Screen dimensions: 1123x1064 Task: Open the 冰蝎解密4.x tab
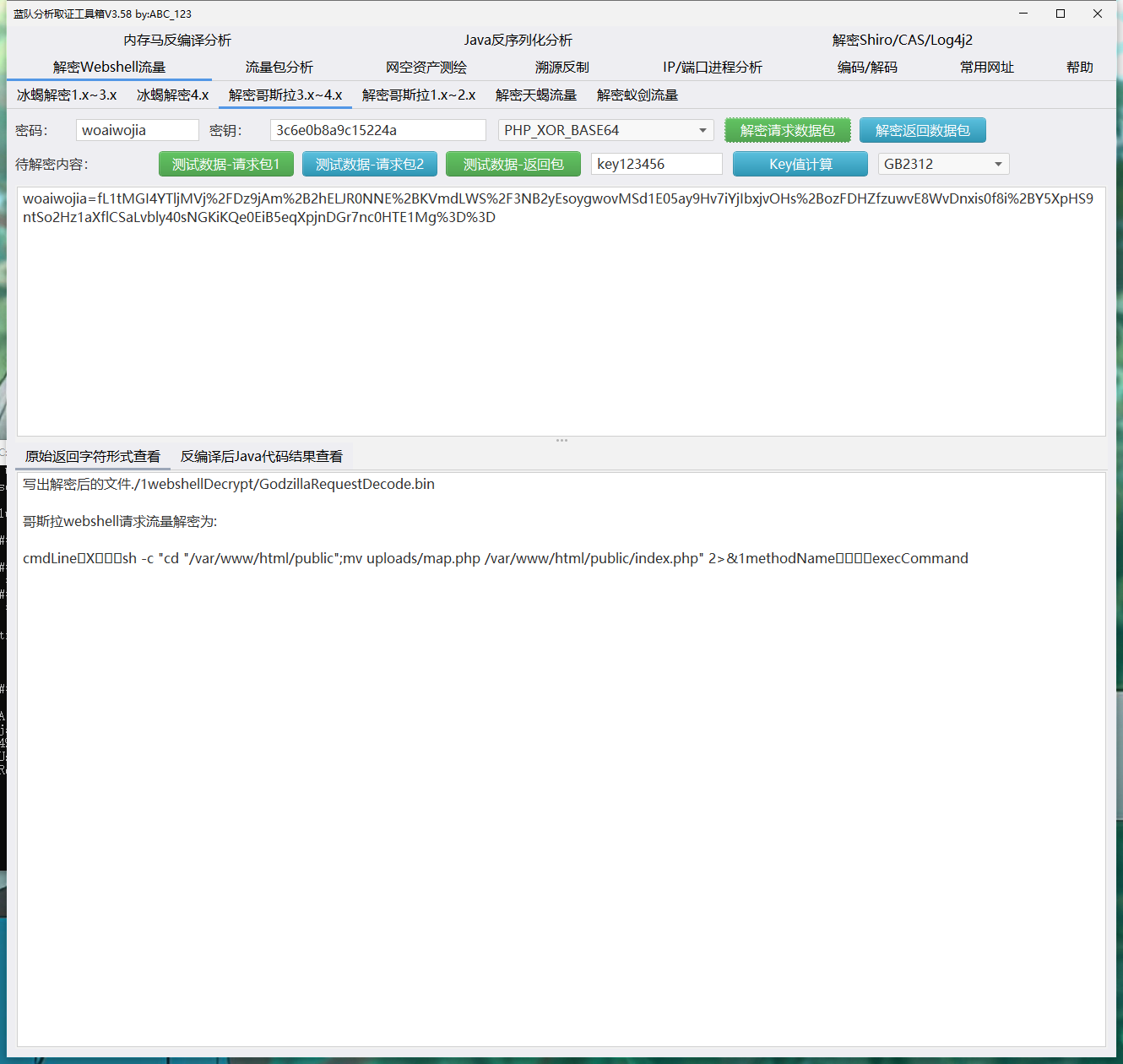pos(172,95)
